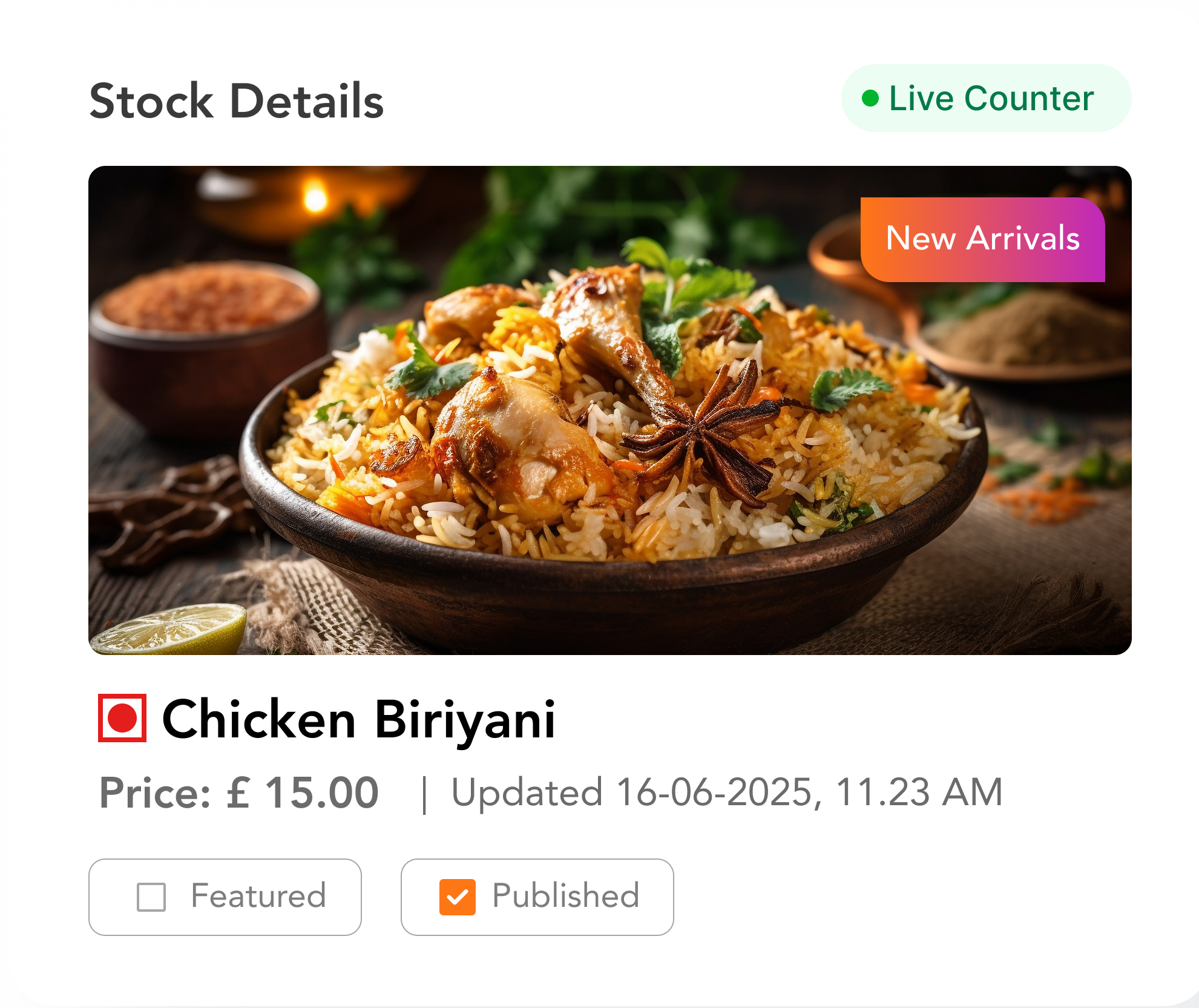Click the green Live Counter status dot
The width and height of the screenshot is (1199, 1008).
coord(870,98)
